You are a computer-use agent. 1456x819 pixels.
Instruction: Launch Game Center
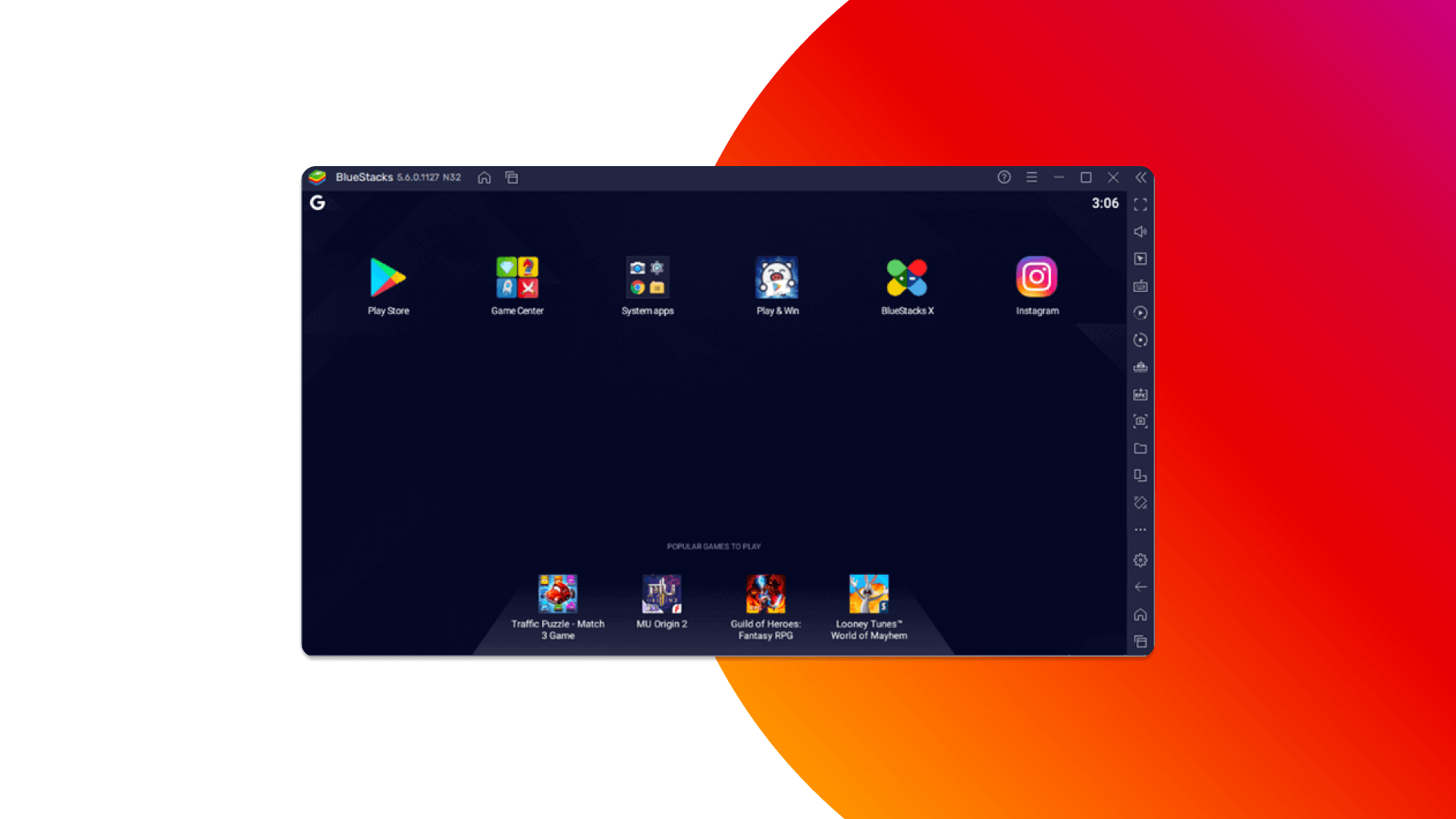click(517, 278)
